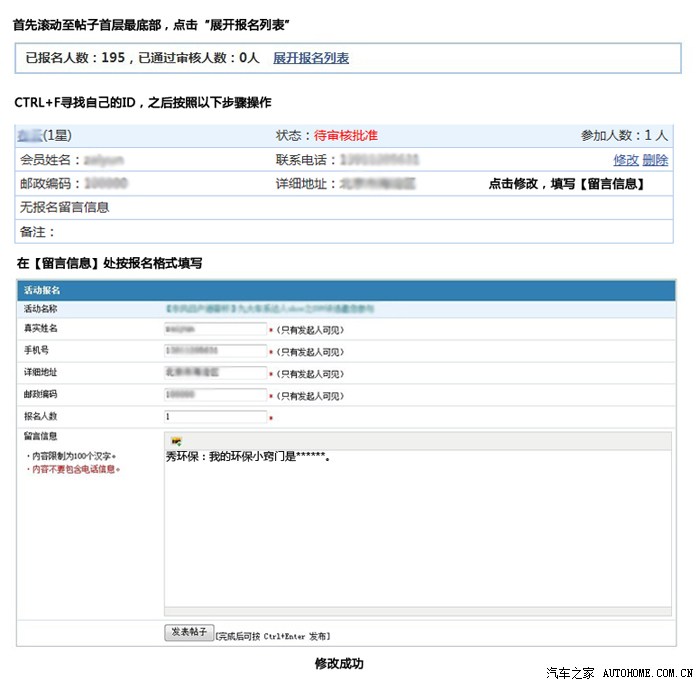700x682 pixels.
Task: Click the 参加人数：1人 text
Action: (624, 135)
